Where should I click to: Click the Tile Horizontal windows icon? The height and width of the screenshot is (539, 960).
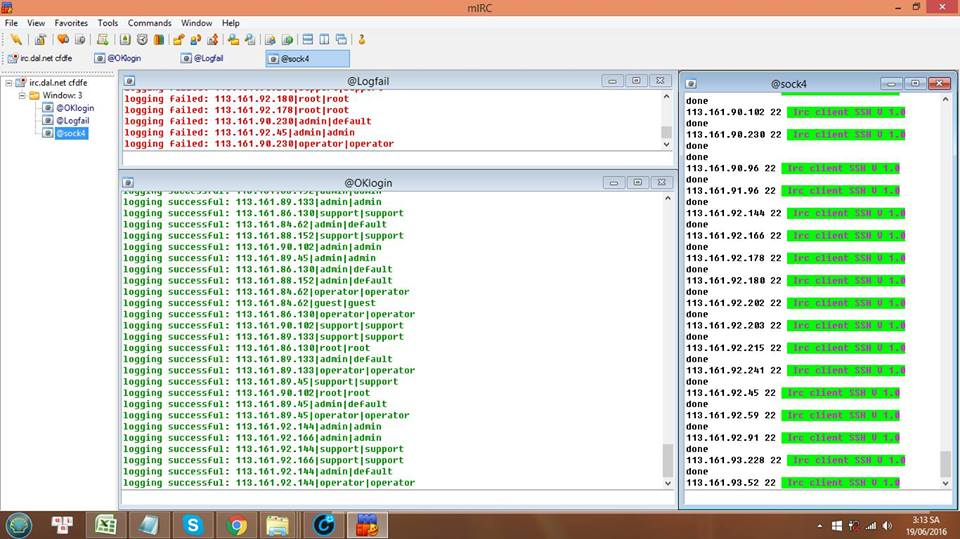(x=307, y=40)
